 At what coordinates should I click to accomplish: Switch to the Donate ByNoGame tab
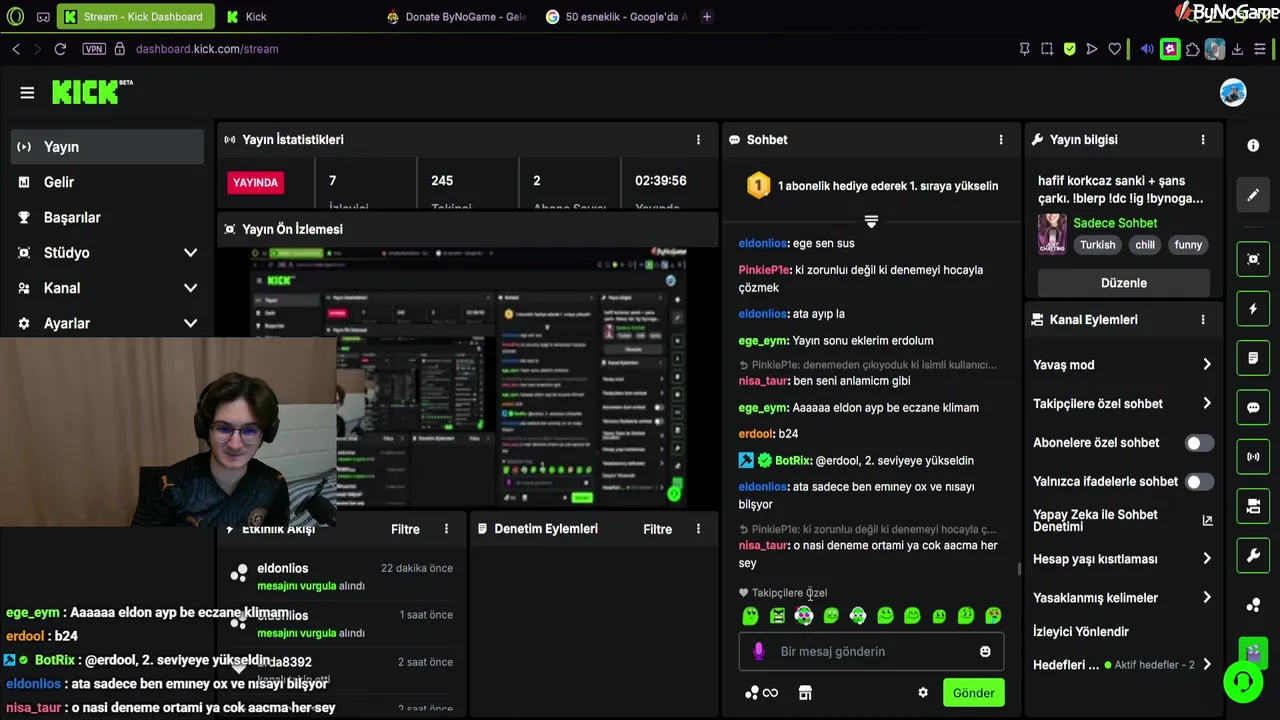point(456,16)
